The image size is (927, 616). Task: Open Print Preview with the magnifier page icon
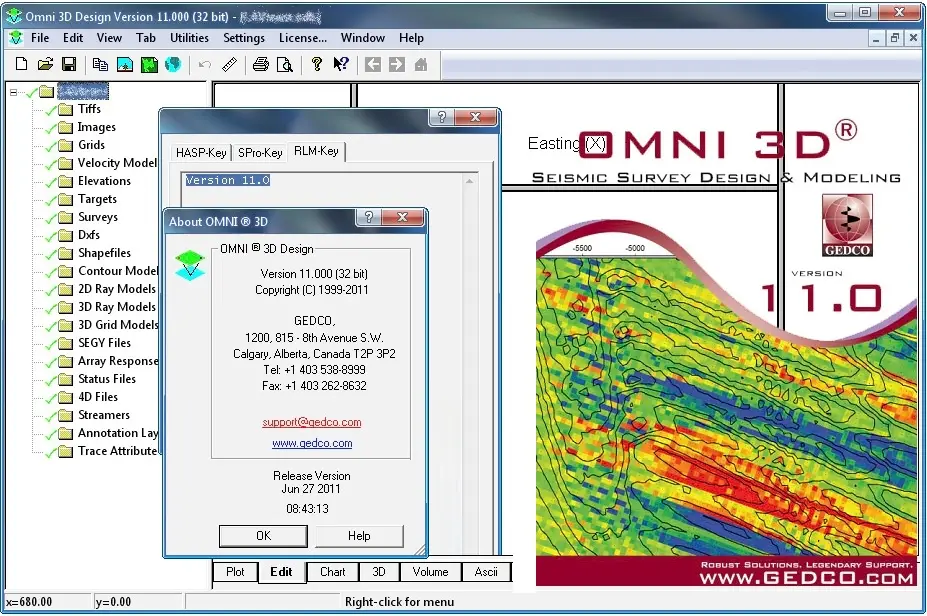(x=285, y=64)
